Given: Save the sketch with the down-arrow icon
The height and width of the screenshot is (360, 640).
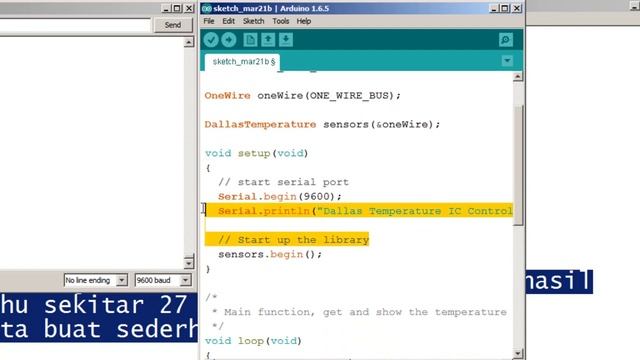Looking at the screenshot, I should (x=286, y=40).
